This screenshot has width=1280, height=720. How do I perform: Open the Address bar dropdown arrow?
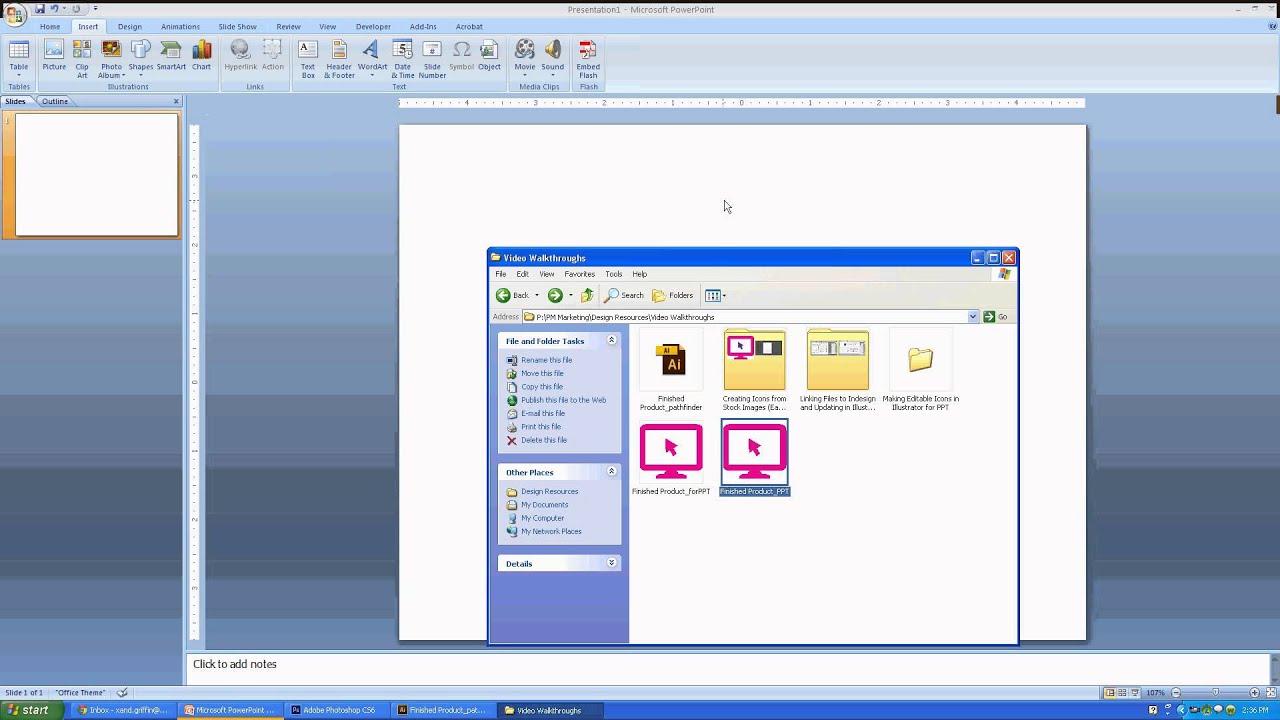(972, 317)
